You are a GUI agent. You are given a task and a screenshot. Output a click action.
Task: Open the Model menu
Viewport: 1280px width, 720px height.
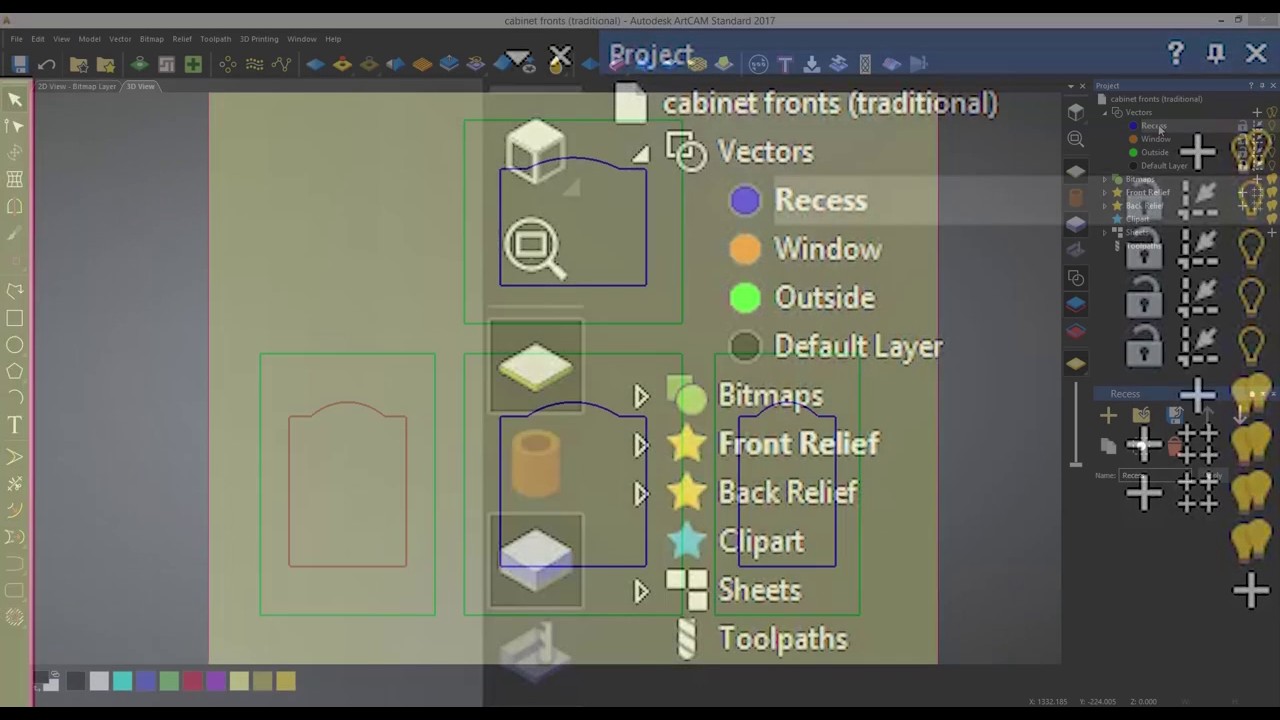89,39
